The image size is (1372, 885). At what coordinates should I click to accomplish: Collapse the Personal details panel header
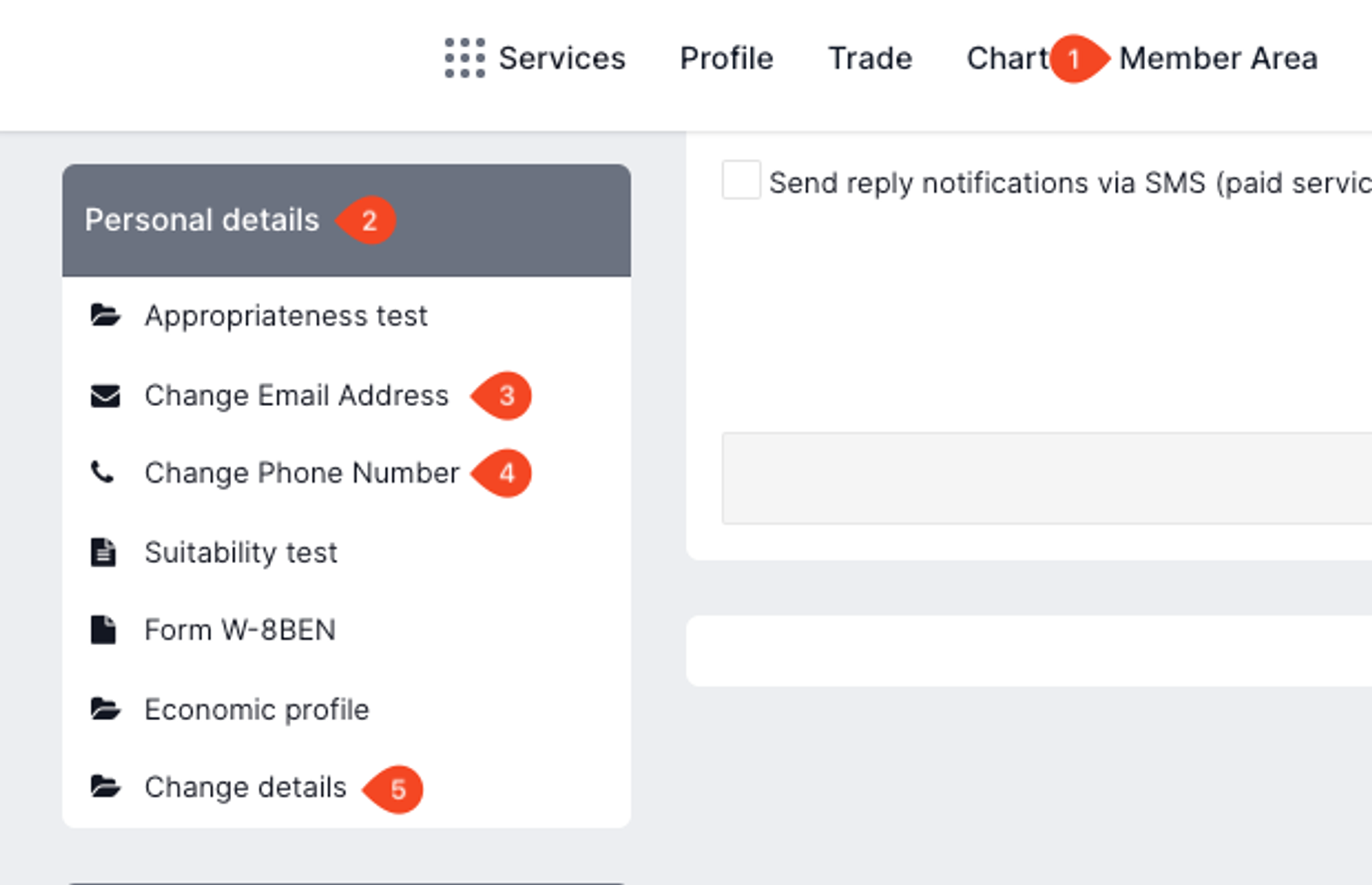(202, 220)
